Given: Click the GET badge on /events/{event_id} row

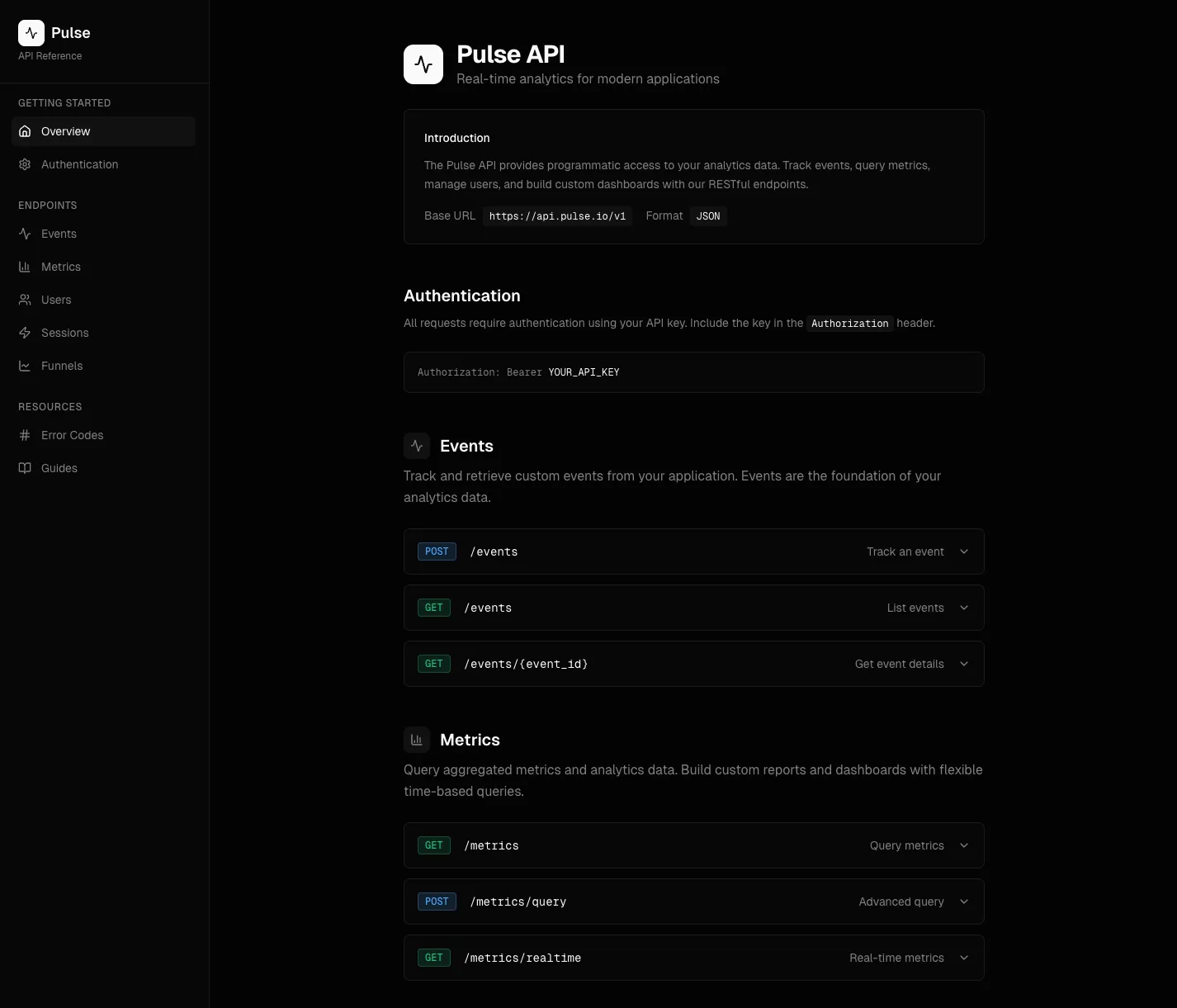Looking at the screenshot, I should pyautogui.click(x=434, y=664).
